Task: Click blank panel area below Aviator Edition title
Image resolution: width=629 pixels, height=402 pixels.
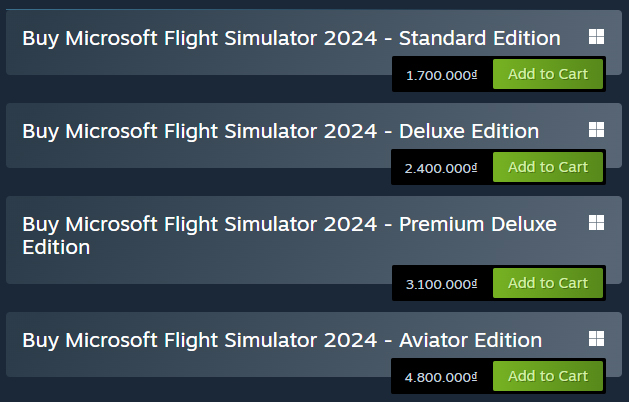Action: click(x=199, y=365)
